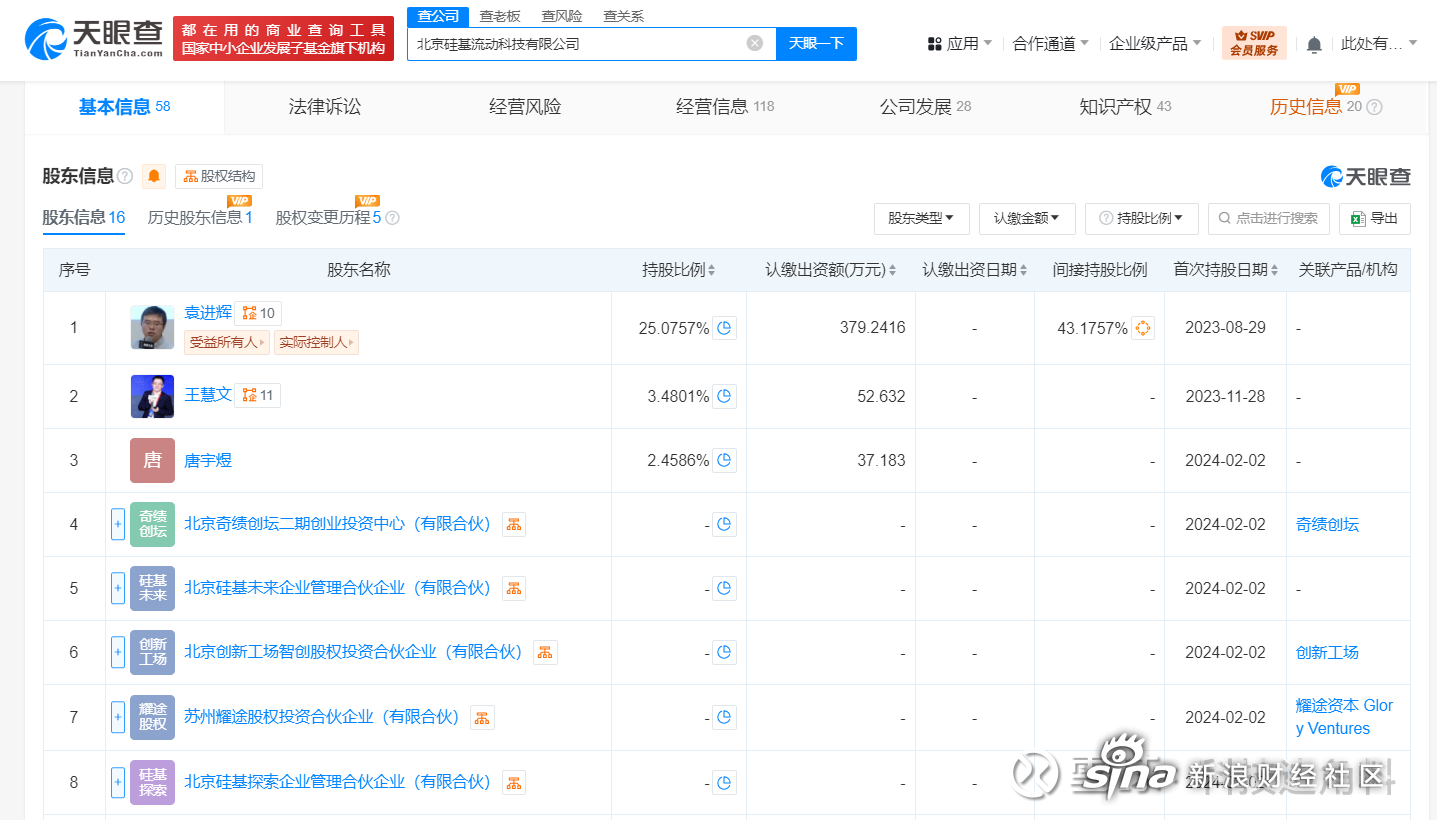Click equity structure icon beside 北京创新工场智创股权投资合伙企业
The width and height of the screenshot is (1437, 820).
pos(545,653)
